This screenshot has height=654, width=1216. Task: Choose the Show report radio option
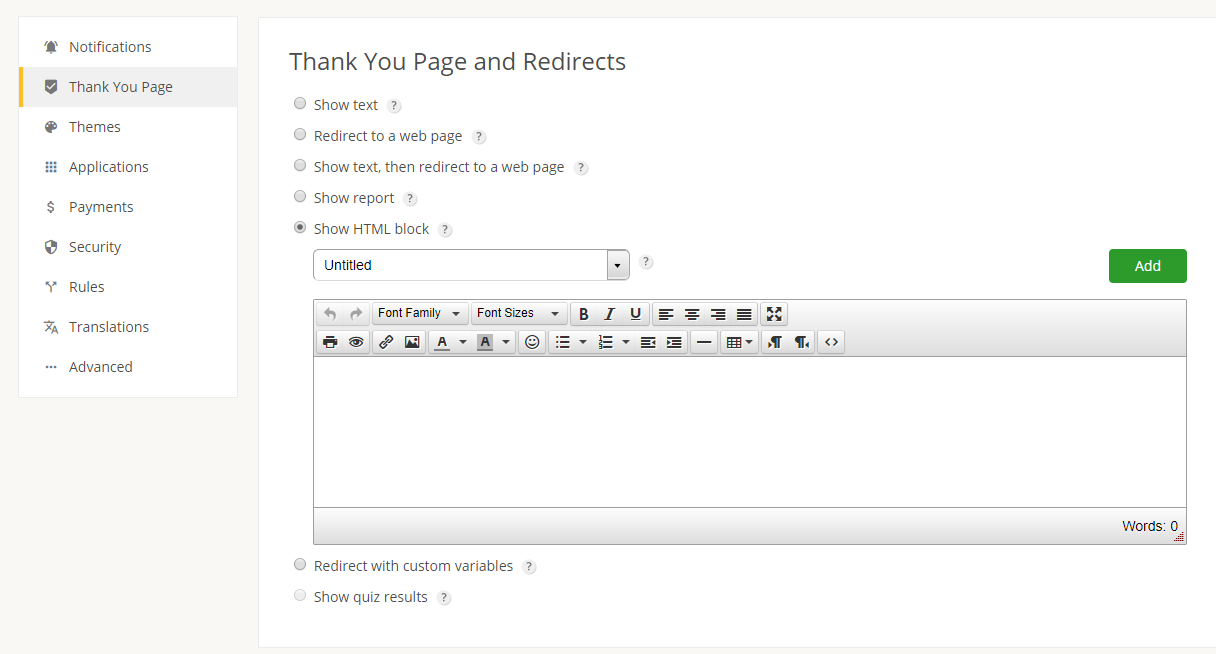(300, 196)
